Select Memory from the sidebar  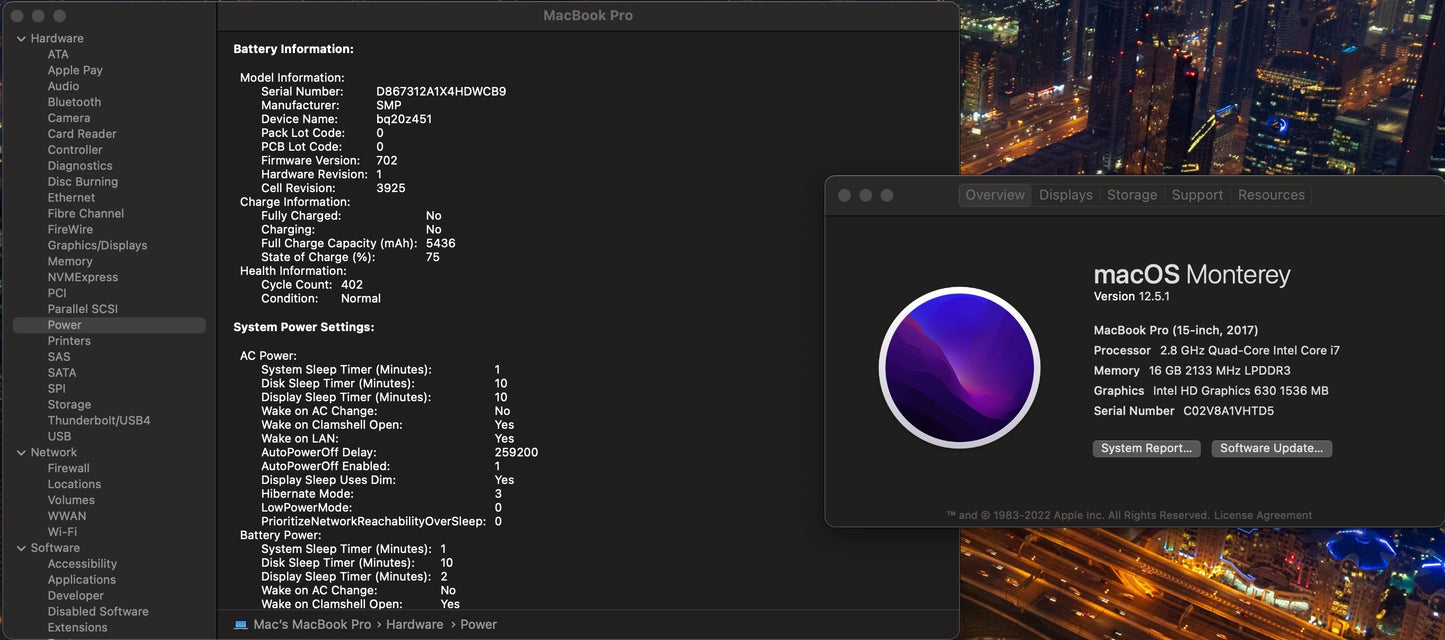[70, 261]
